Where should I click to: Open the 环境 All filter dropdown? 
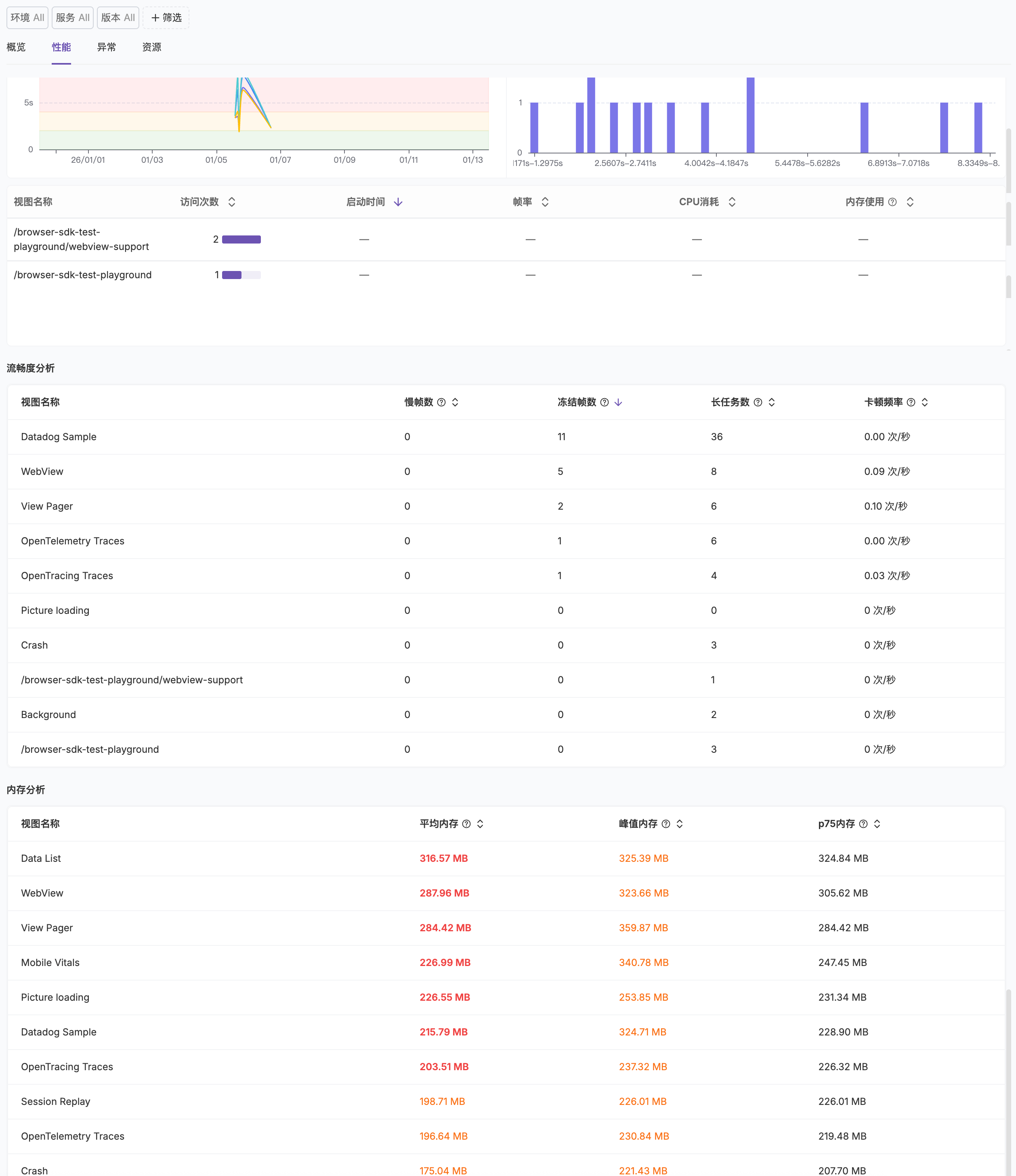(x=27, y=18)
